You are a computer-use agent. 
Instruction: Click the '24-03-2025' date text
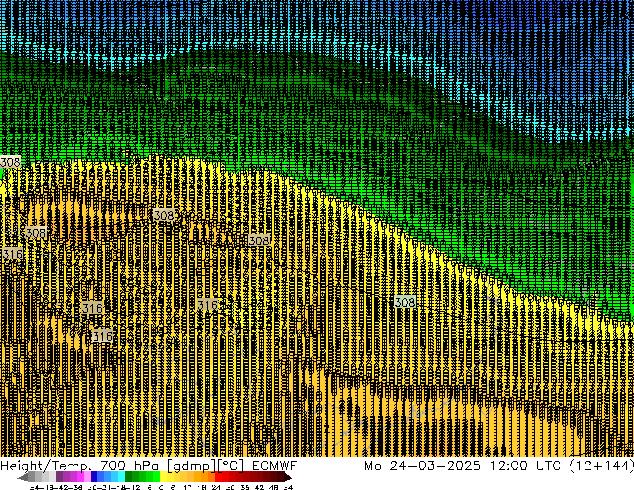click(435, 466)
